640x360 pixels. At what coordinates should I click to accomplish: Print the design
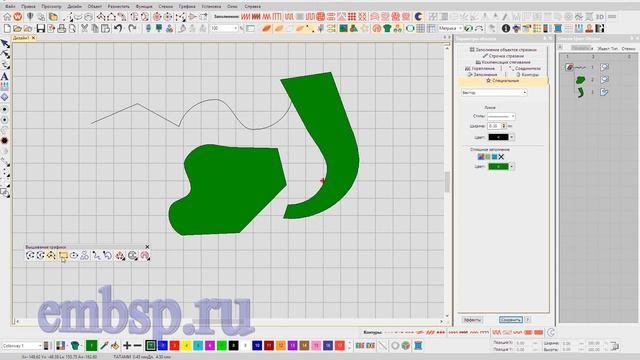tap(61, 28)
